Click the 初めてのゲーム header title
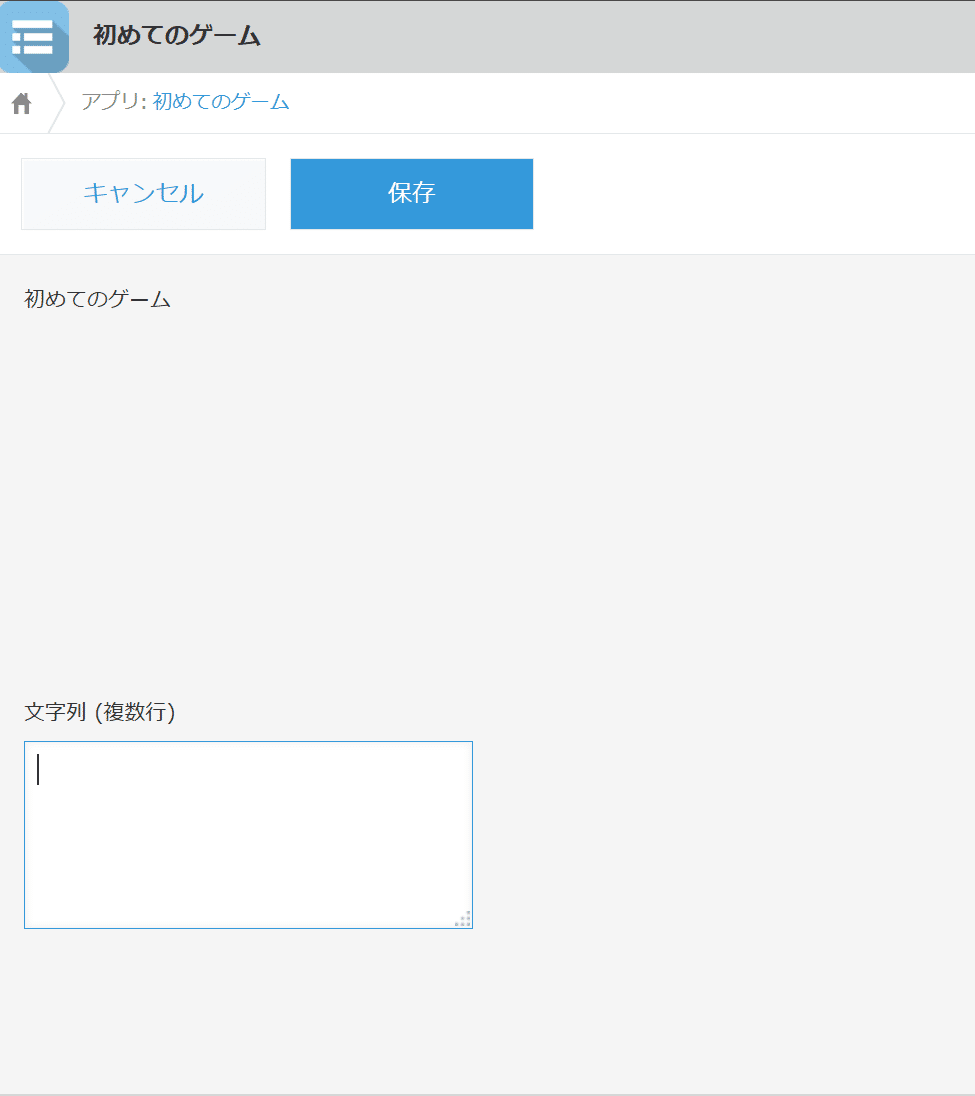The height and width of the screenshot is (1096, 975). click(177, 36)
